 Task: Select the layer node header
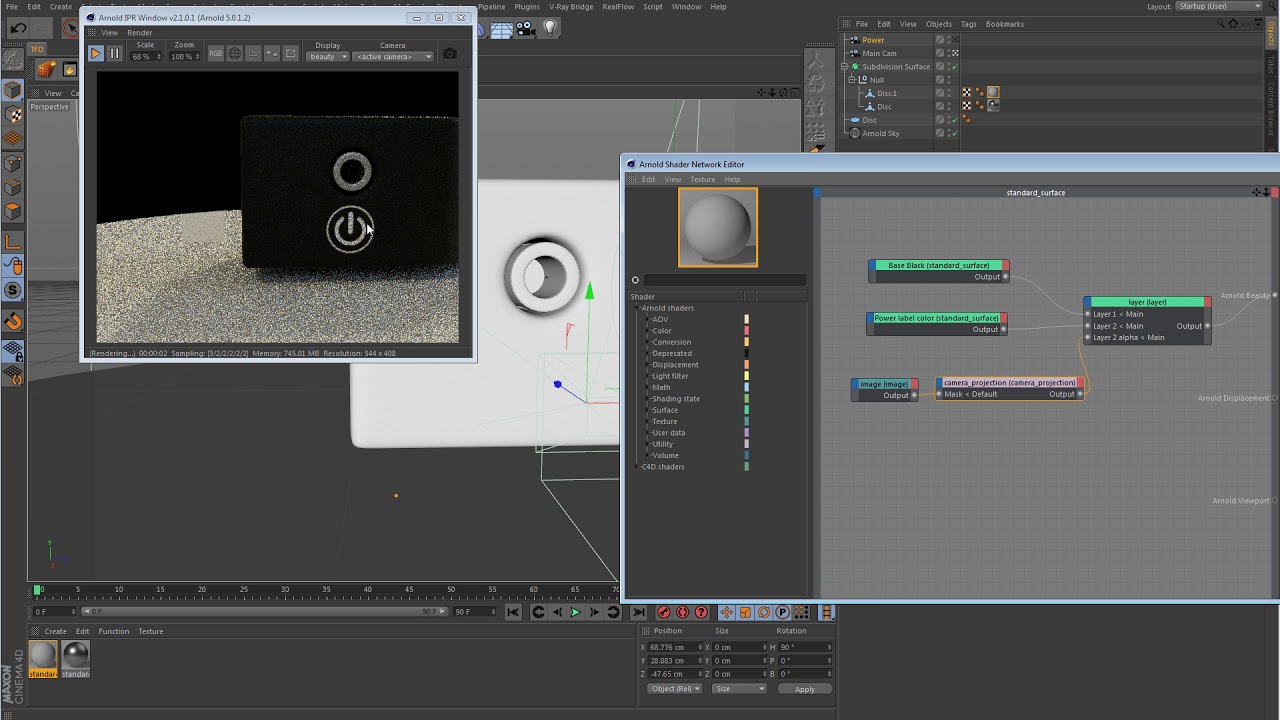1148,302
